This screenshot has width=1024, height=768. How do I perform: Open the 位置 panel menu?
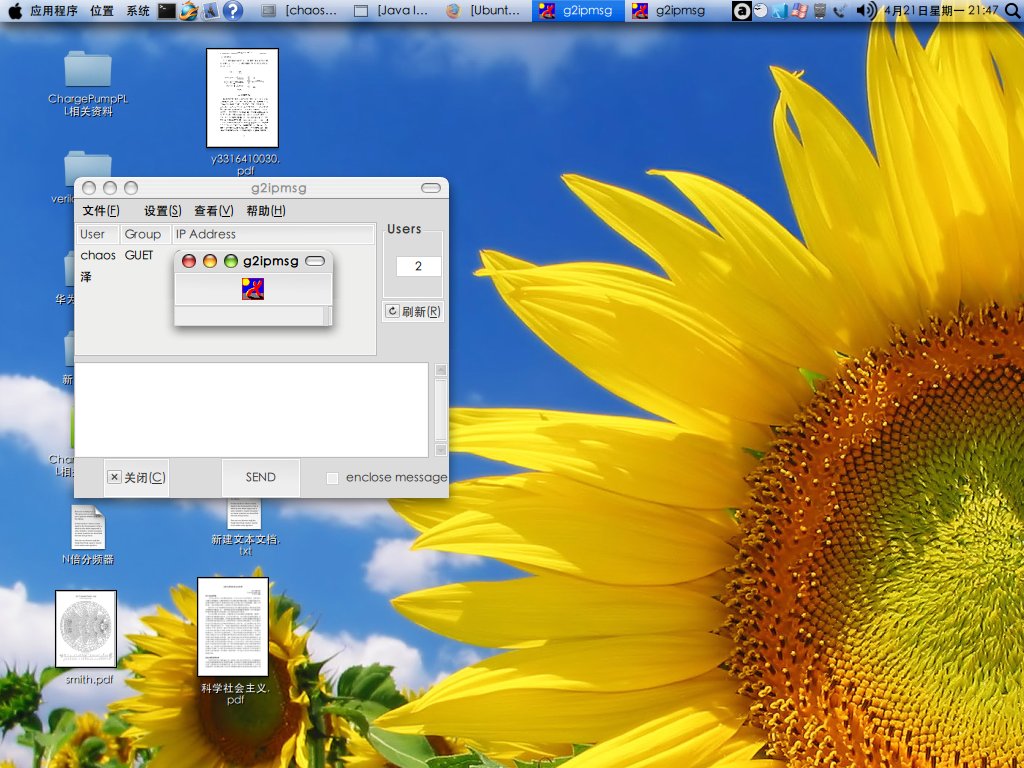tap(102, 10)
